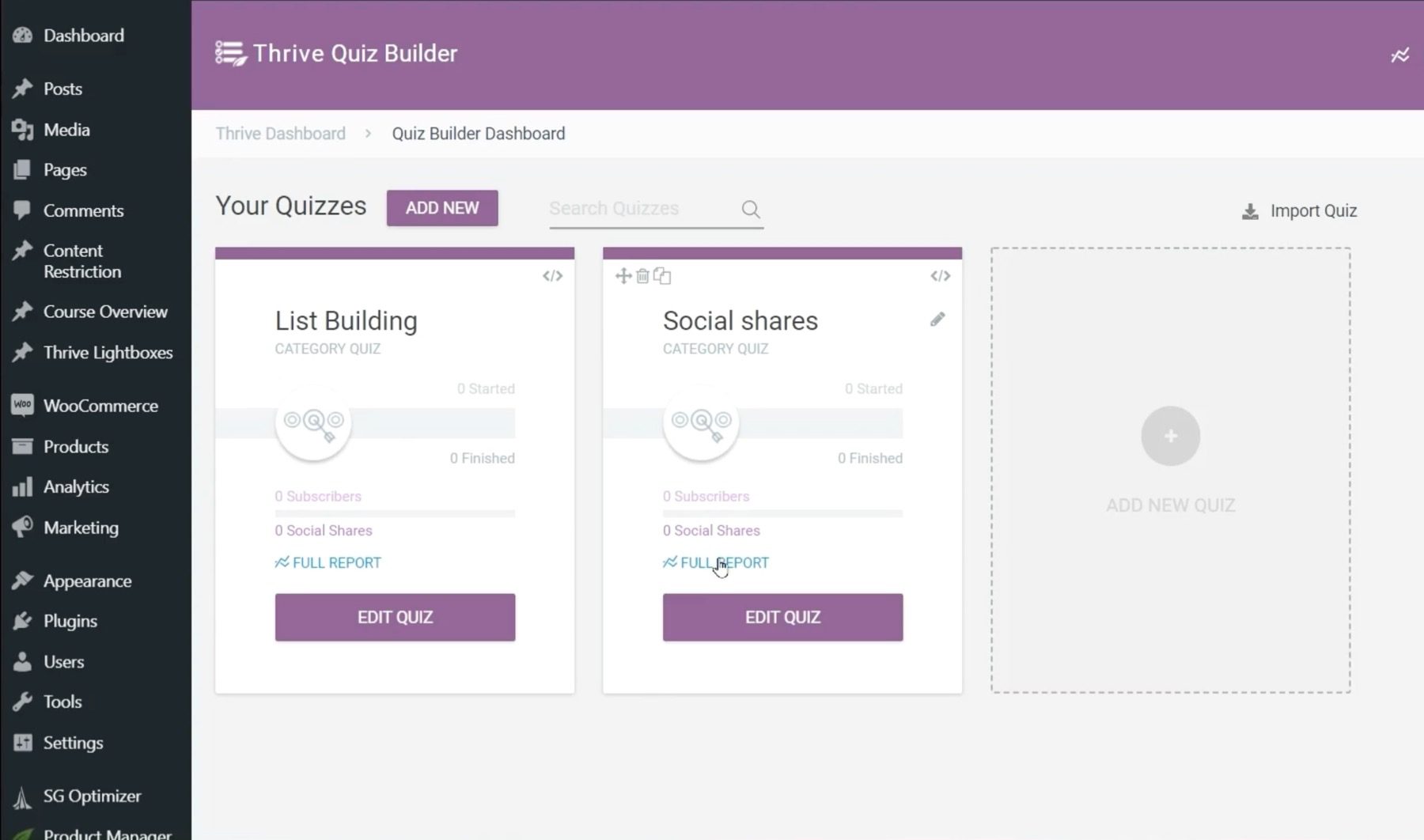Get embed code for Social shares quiz
Viewport: 1424px width, 840px height.
939,276
